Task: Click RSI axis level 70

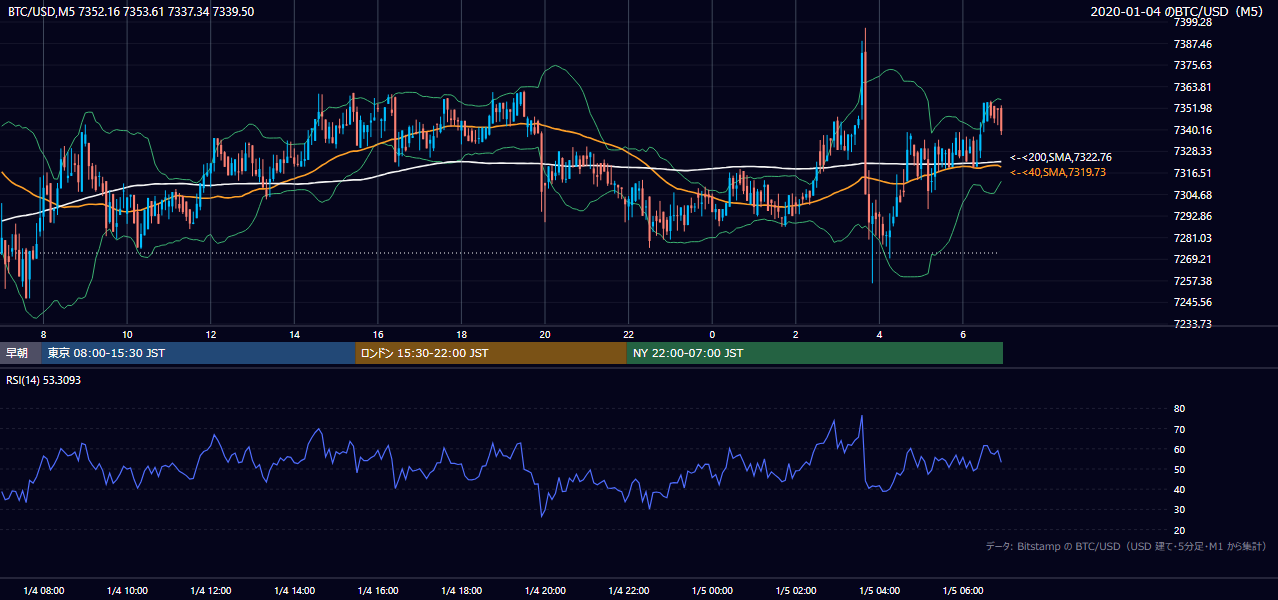Action: pyautogui.click(x=1180, y=429)
